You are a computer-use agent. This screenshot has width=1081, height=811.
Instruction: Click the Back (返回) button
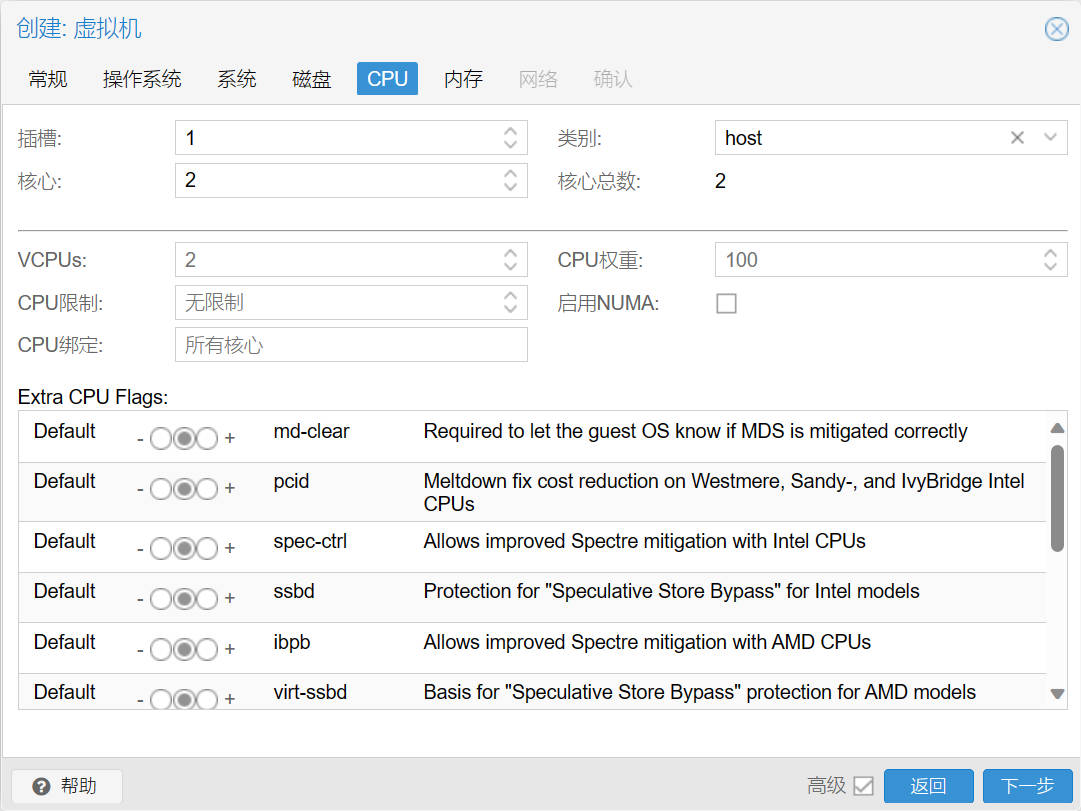pos(929,786)
